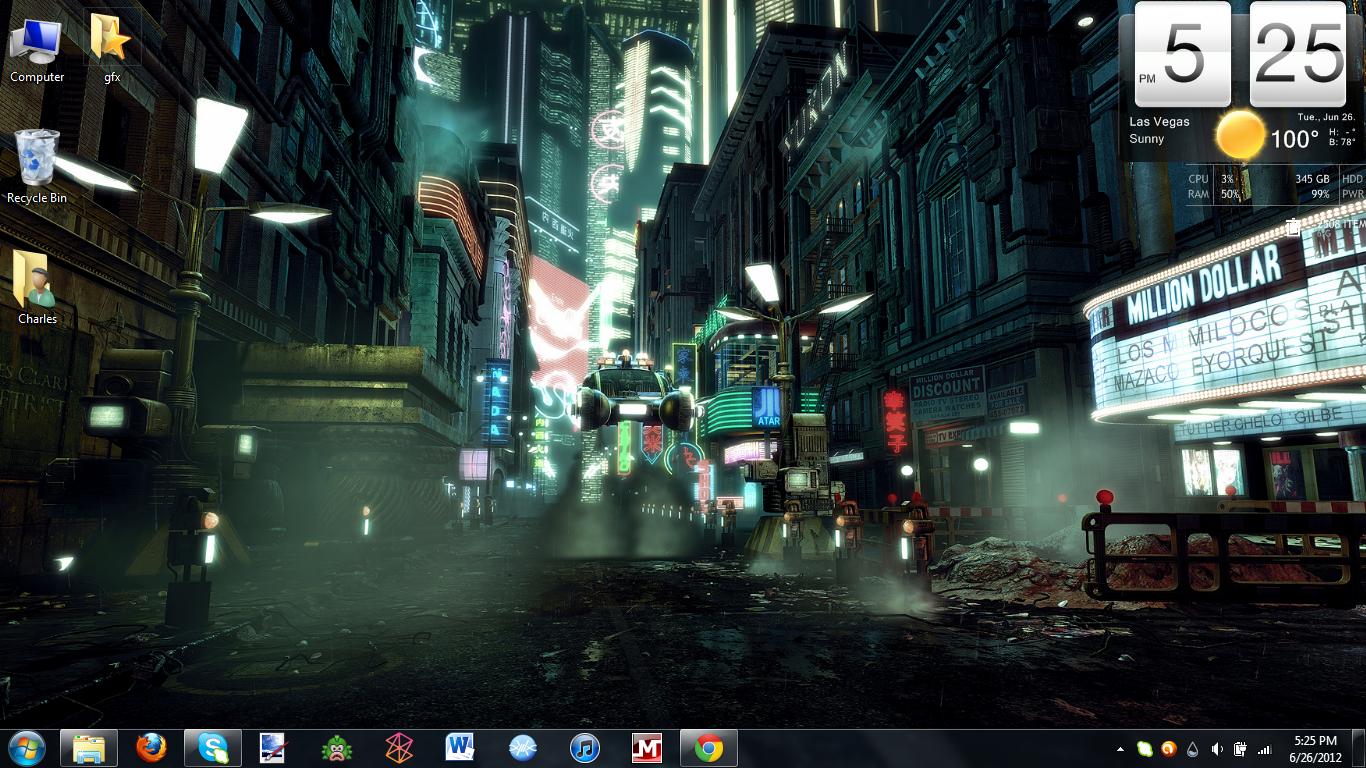The height and width of the screenshot is (768, 1366).
Task: Switch to the Skype taskbar window
Action: pos(213,747)
